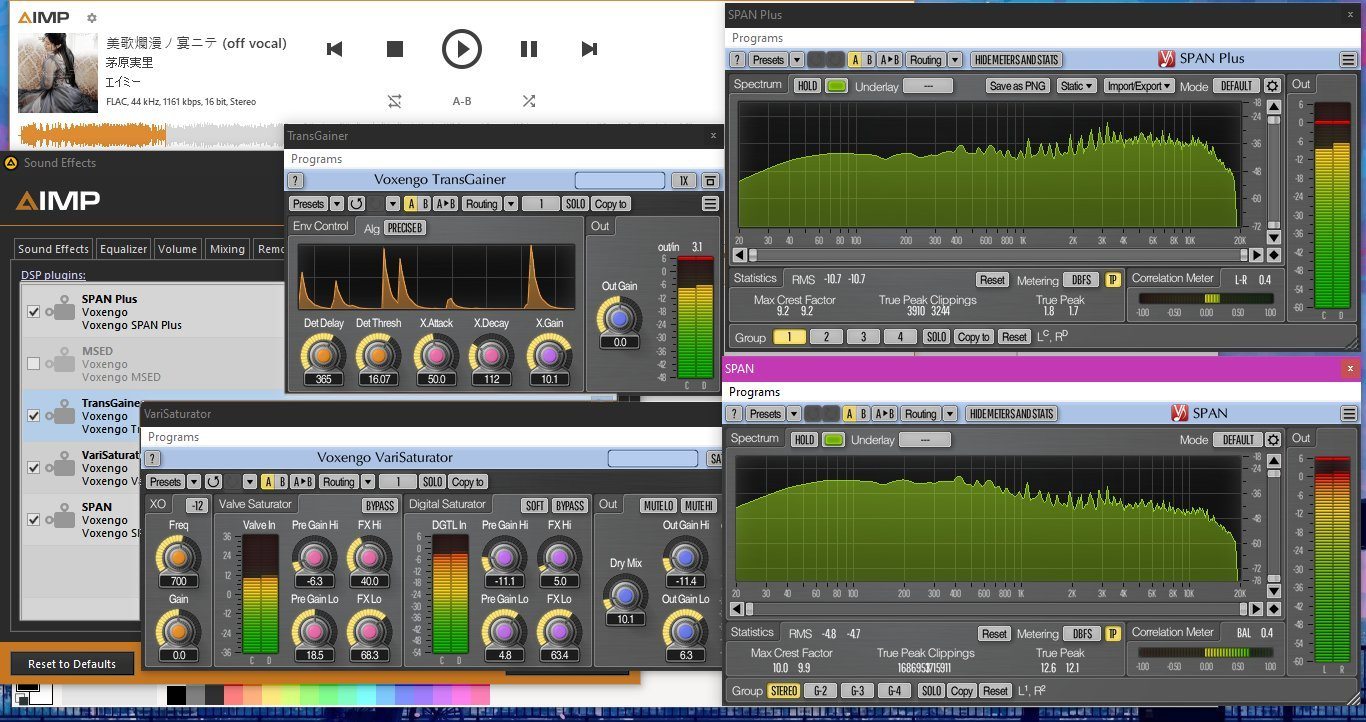Image resolution: width=1366 pixels, height=722 pixels.
Task: Open Equalizer tab
Action: pyautogui.click(x=124, y=249)
